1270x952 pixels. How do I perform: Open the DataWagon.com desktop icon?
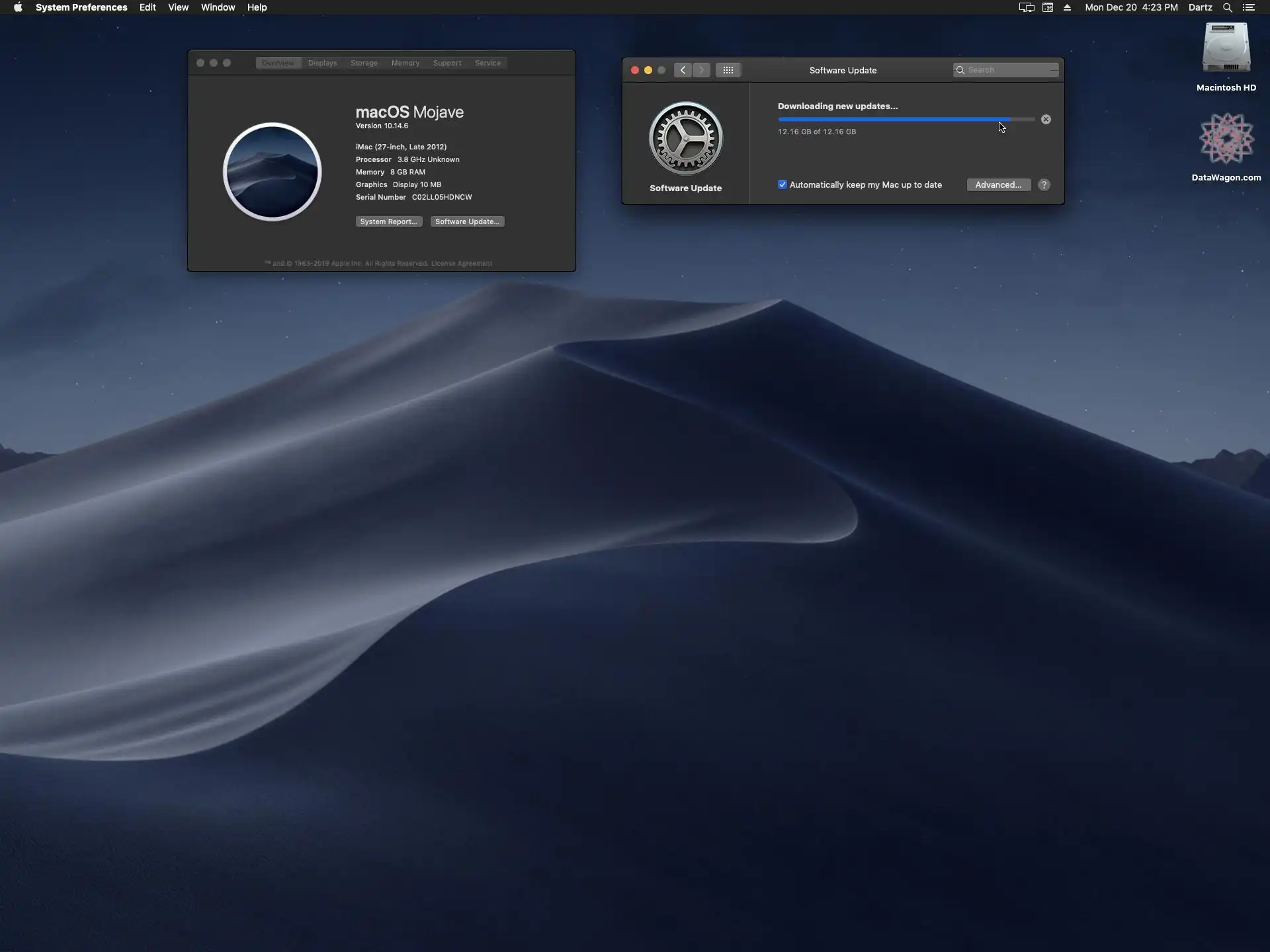point(1226,139)
